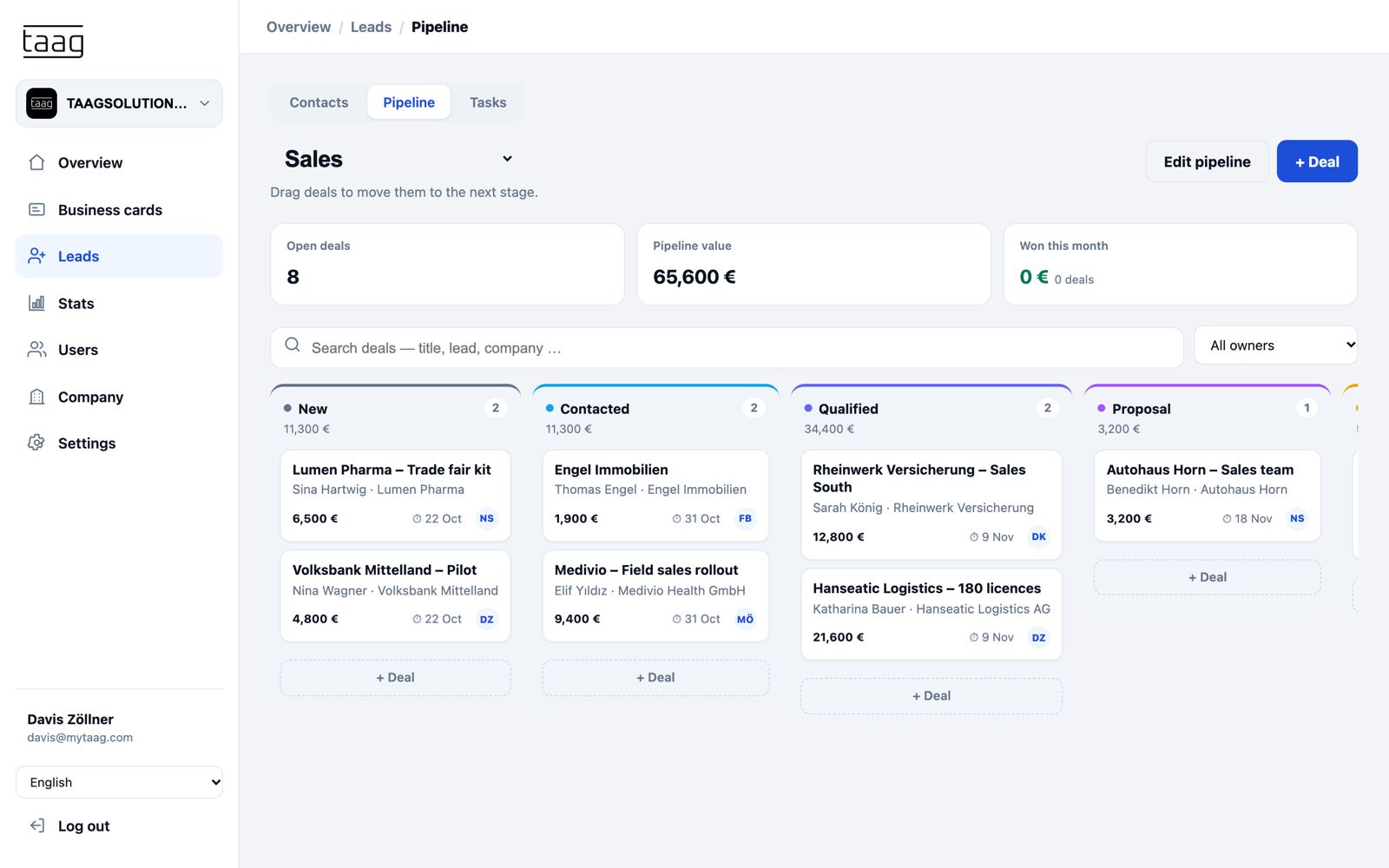The height and width of the screenshot is (868, 1389).
Task: Click the Log out arrow icon
Action: click(x=36, y=825)
